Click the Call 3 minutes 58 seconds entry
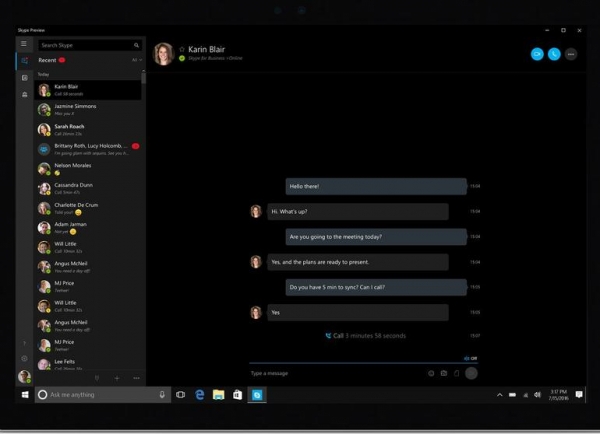 click(x=365, y=336)
